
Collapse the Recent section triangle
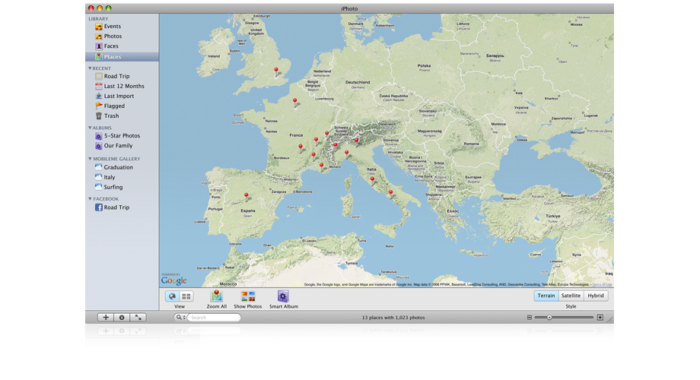[90, 68]
